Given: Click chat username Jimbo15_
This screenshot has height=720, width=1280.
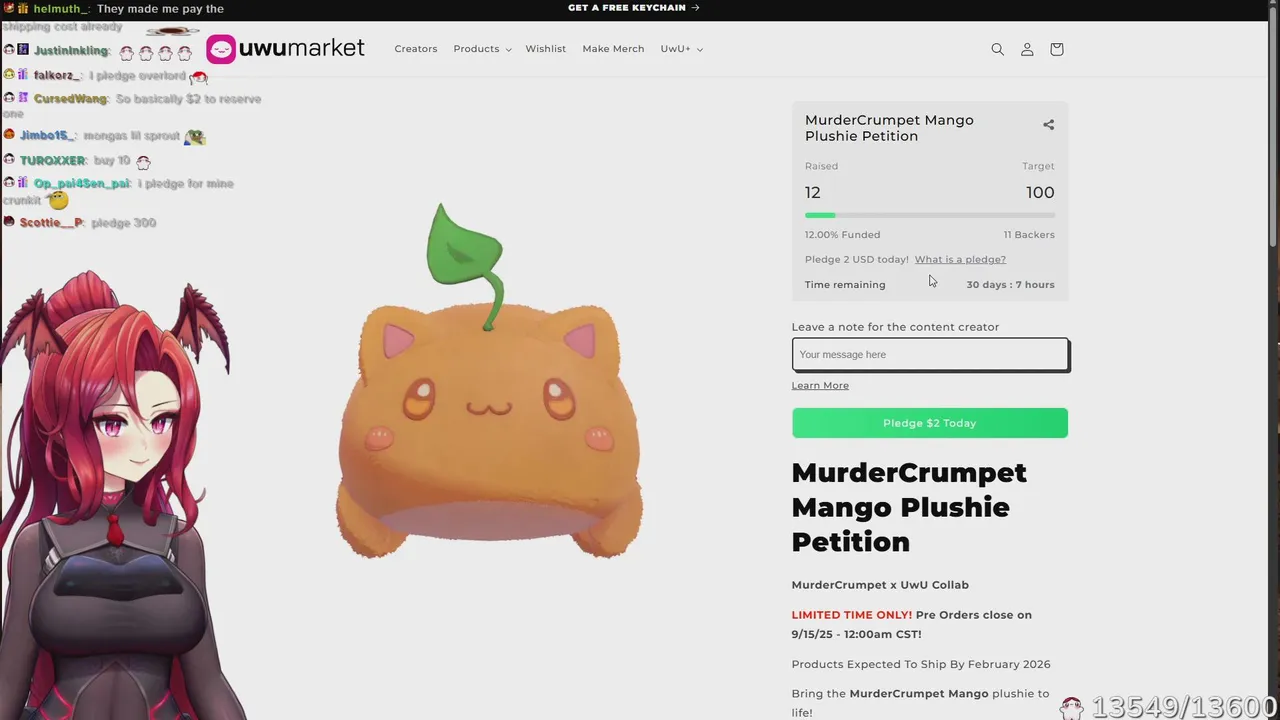Looking at the screenshot, I should coord(48,136).
